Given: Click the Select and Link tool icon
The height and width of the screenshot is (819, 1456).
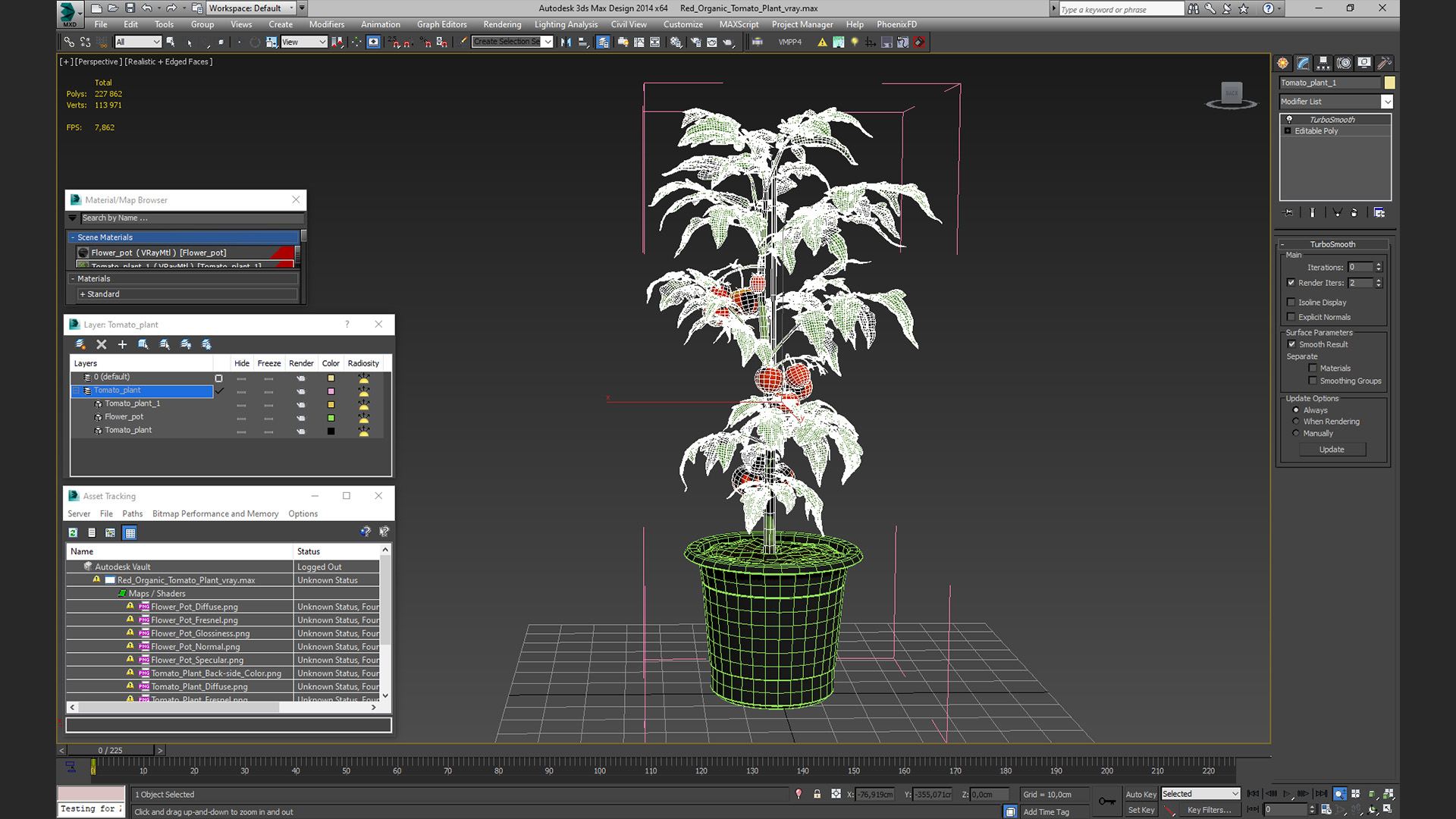Looking at the screenshot, I should [x=69, y=42].
